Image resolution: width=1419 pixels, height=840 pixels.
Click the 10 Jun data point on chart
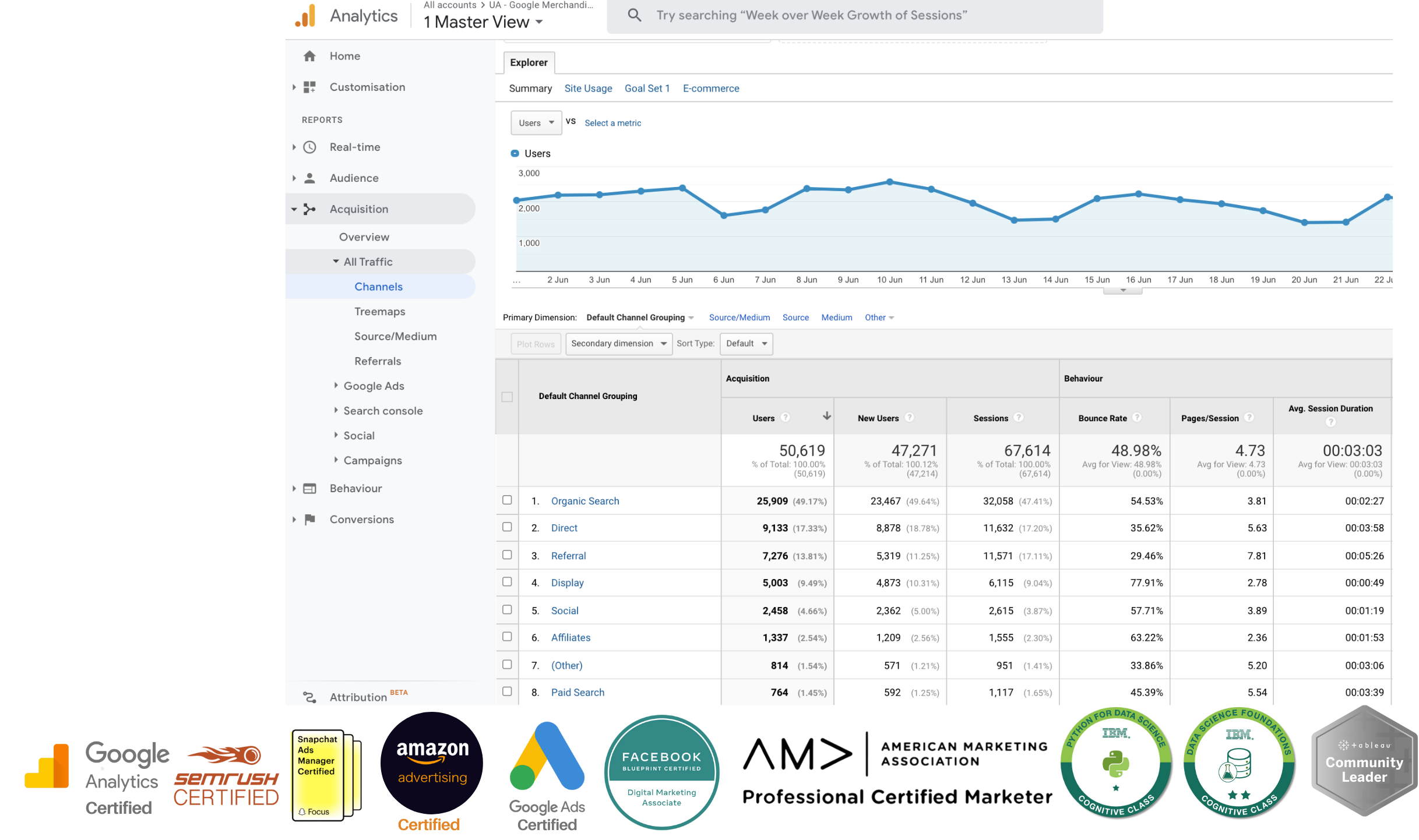click(890, 182)
